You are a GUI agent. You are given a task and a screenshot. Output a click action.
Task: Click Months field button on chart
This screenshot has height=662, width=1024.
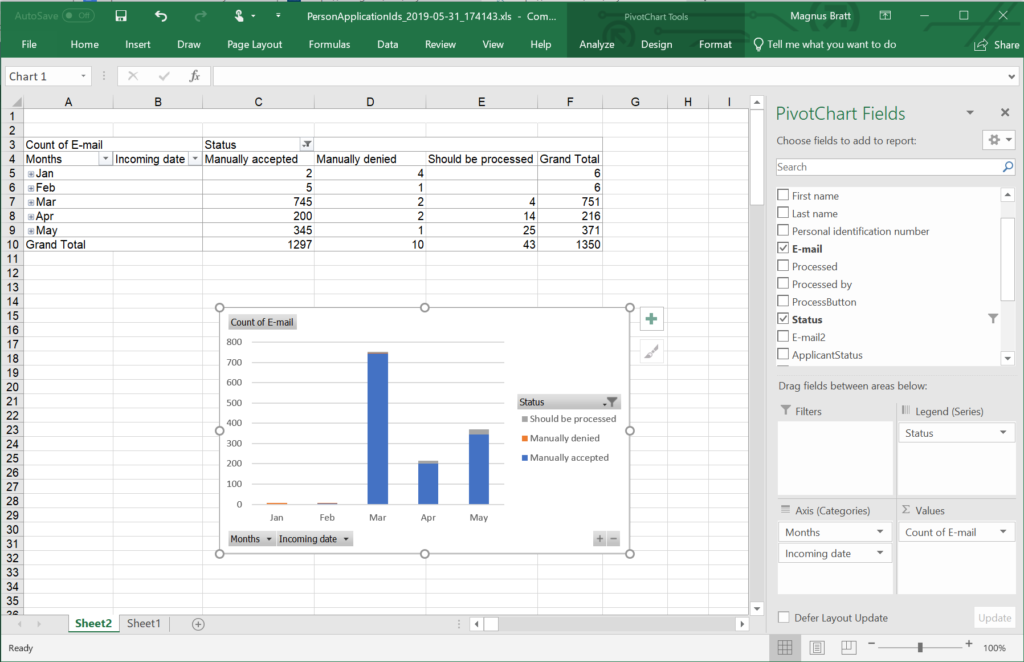(x=251, y=539)
